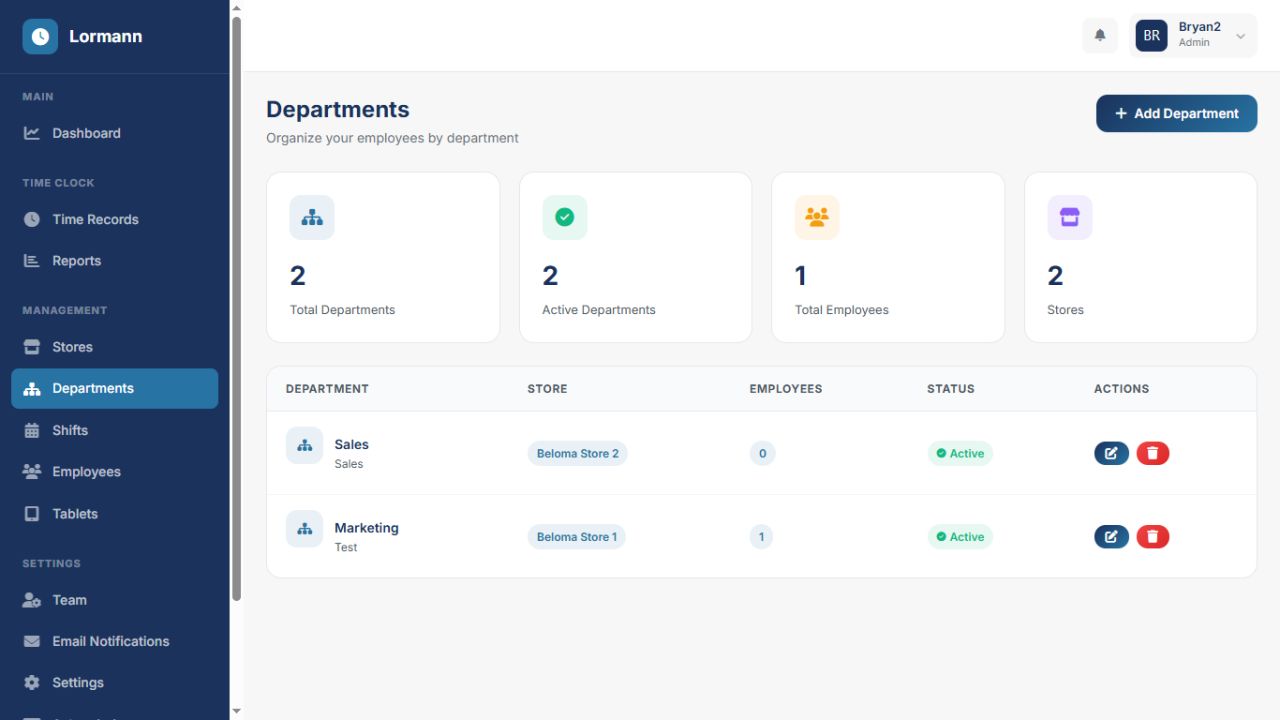The width and height of the screenshot is (1280, 720).
Task: Click the Beloma Store 2 badge
Action: [577, 453]
